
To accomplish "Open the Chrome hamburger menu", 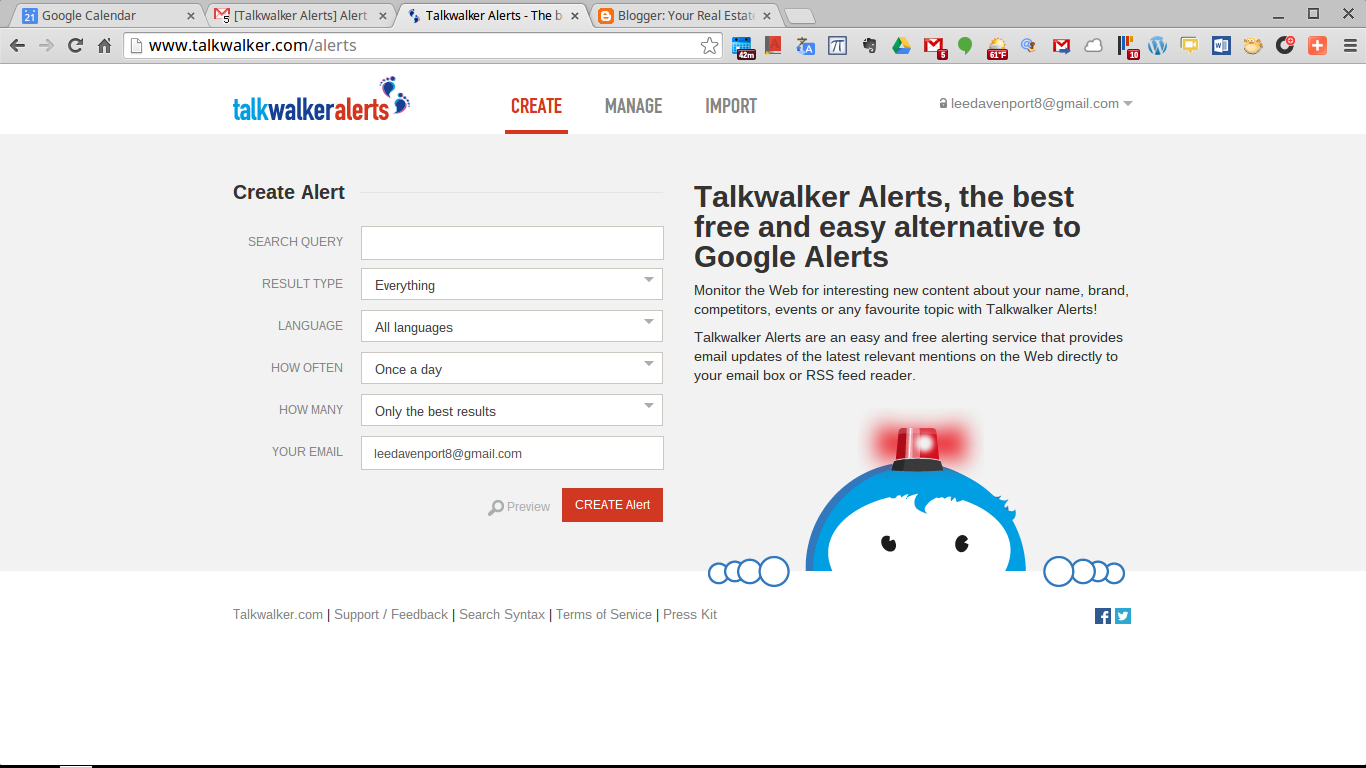I will pos(1348,45).
